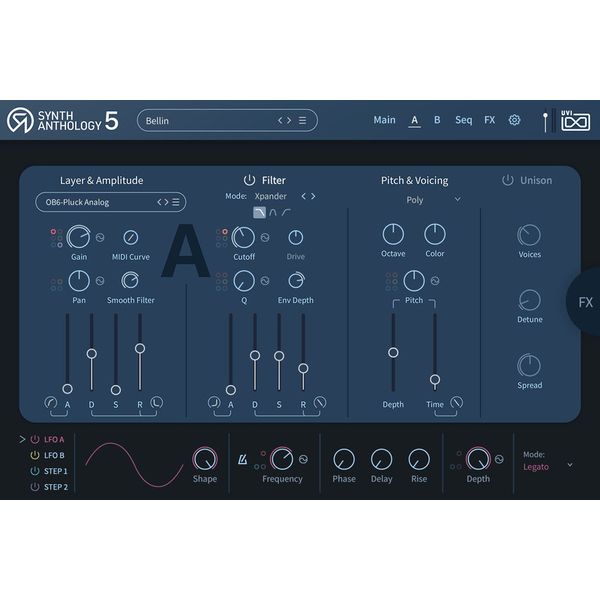Viewport: 600px width, 600px height.
Task: Click the Synth Anthology 5 logo
Action: [x=63, y=121]
